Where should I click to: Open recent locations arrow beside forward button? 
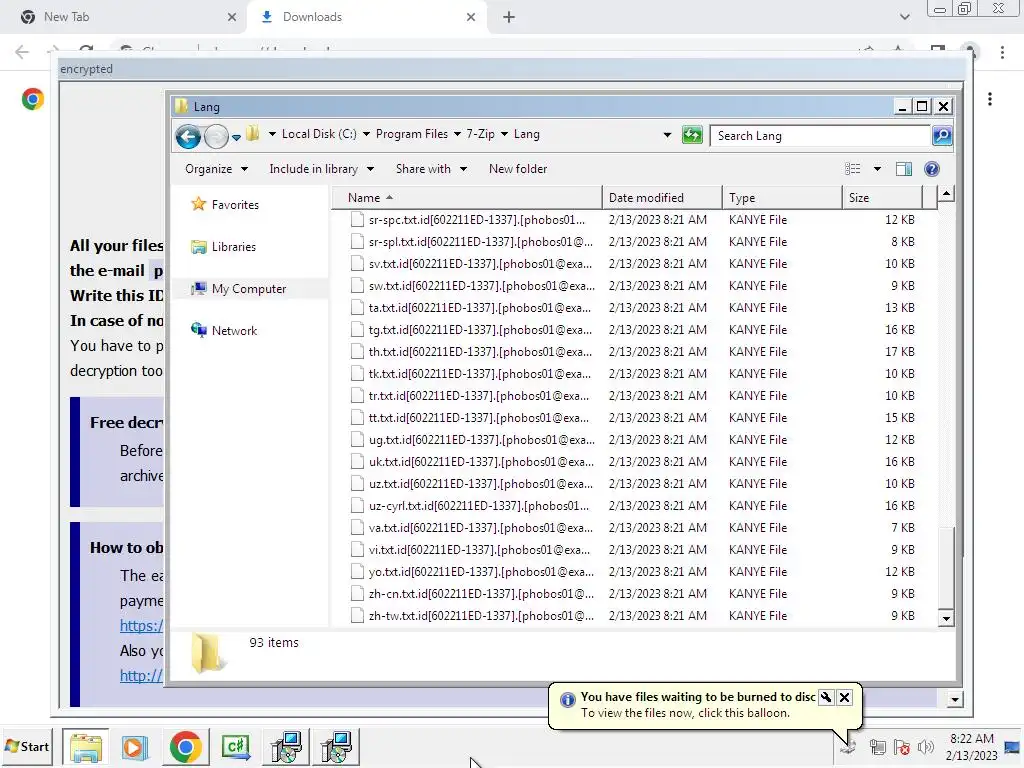click(236, 137)
